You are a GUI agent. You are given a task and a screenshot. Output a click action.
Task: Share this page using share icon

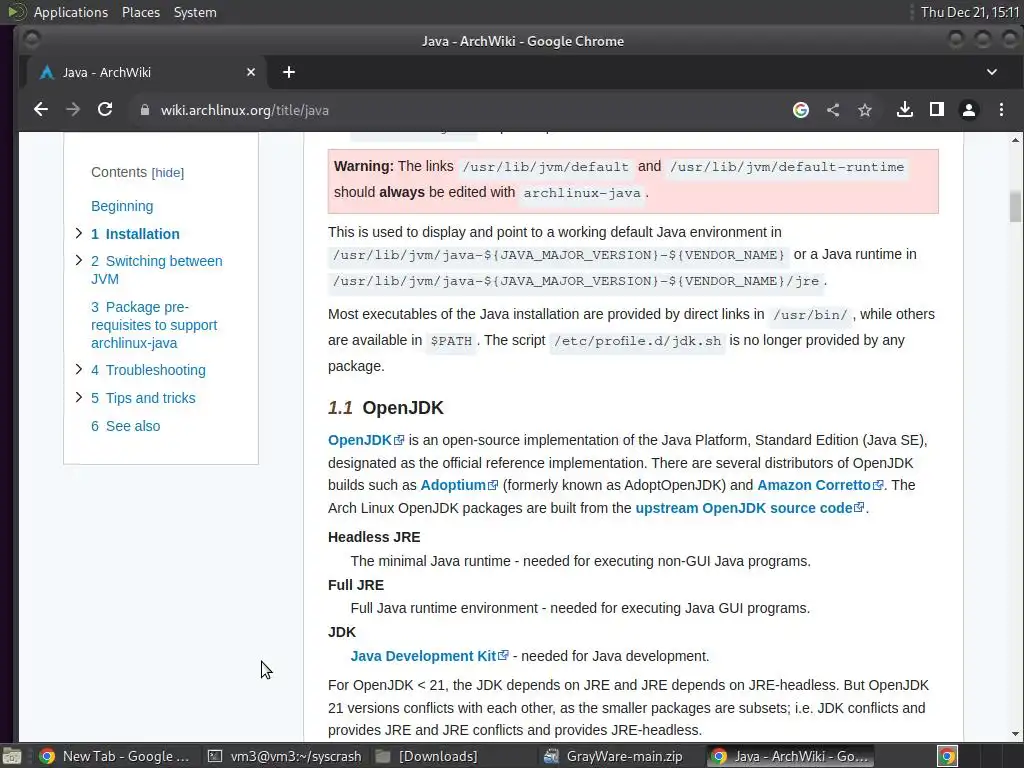833,110
